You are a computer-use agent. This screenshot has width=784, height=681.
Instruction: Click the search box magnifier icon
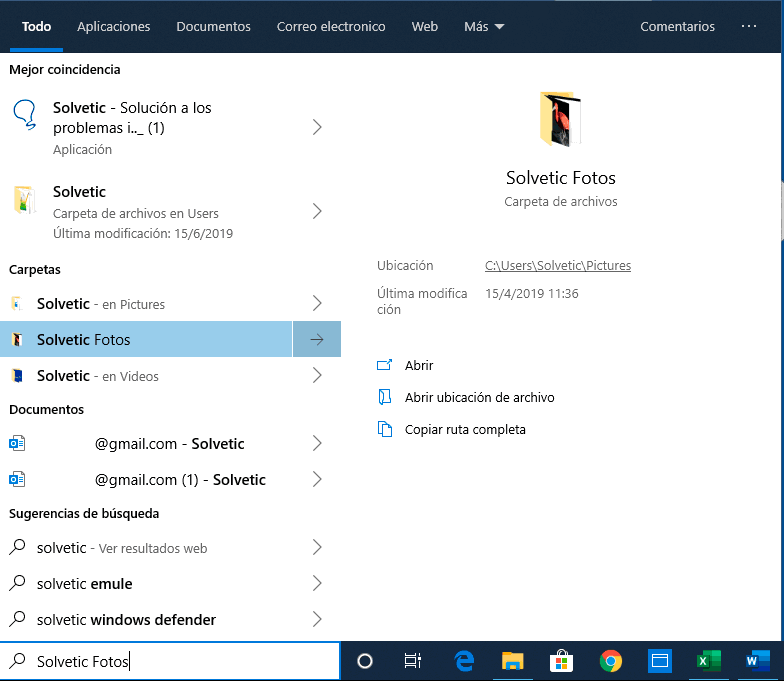[x=17, y=660]
